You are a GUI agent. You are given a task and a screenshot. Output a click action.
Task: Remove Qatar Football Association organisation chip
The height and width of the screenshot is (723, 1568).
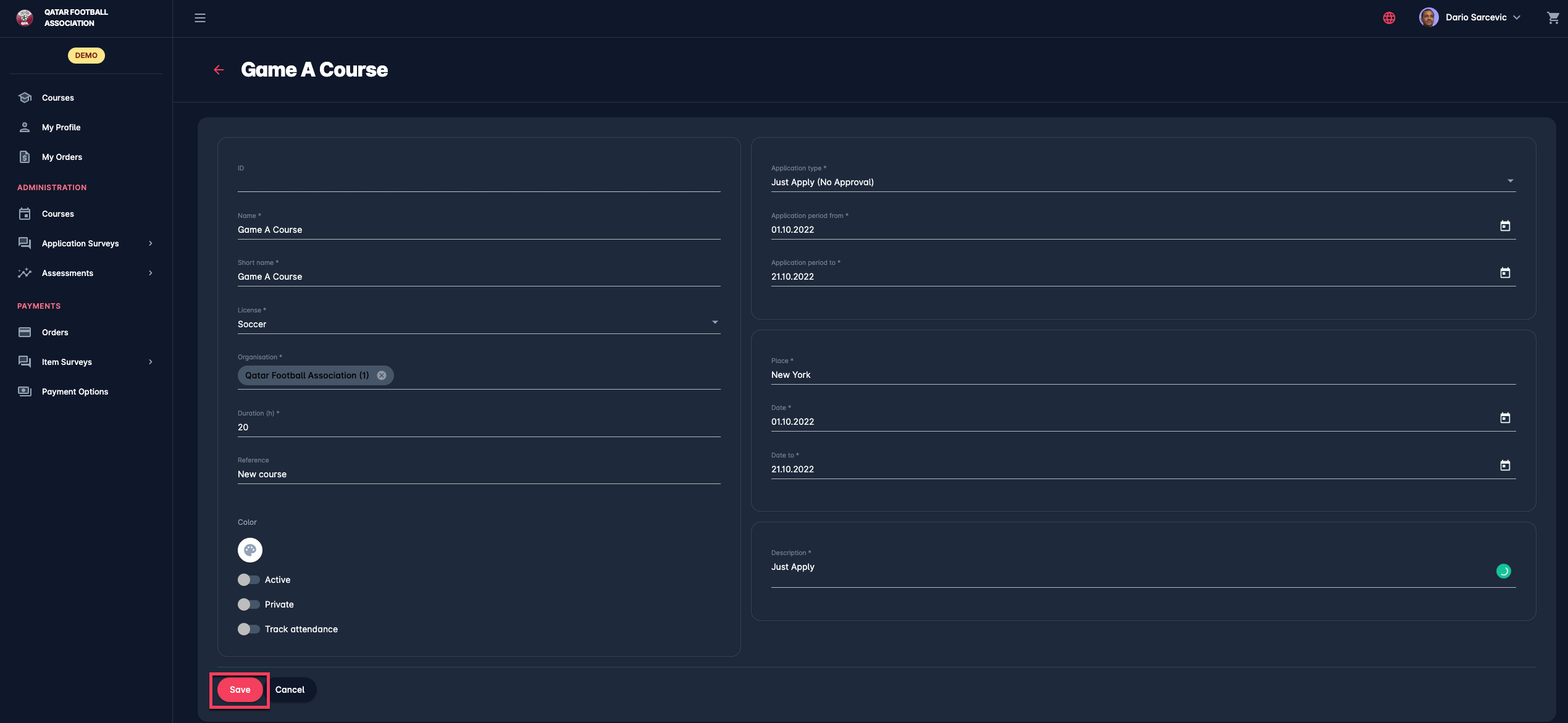click(x=382, y=375)
